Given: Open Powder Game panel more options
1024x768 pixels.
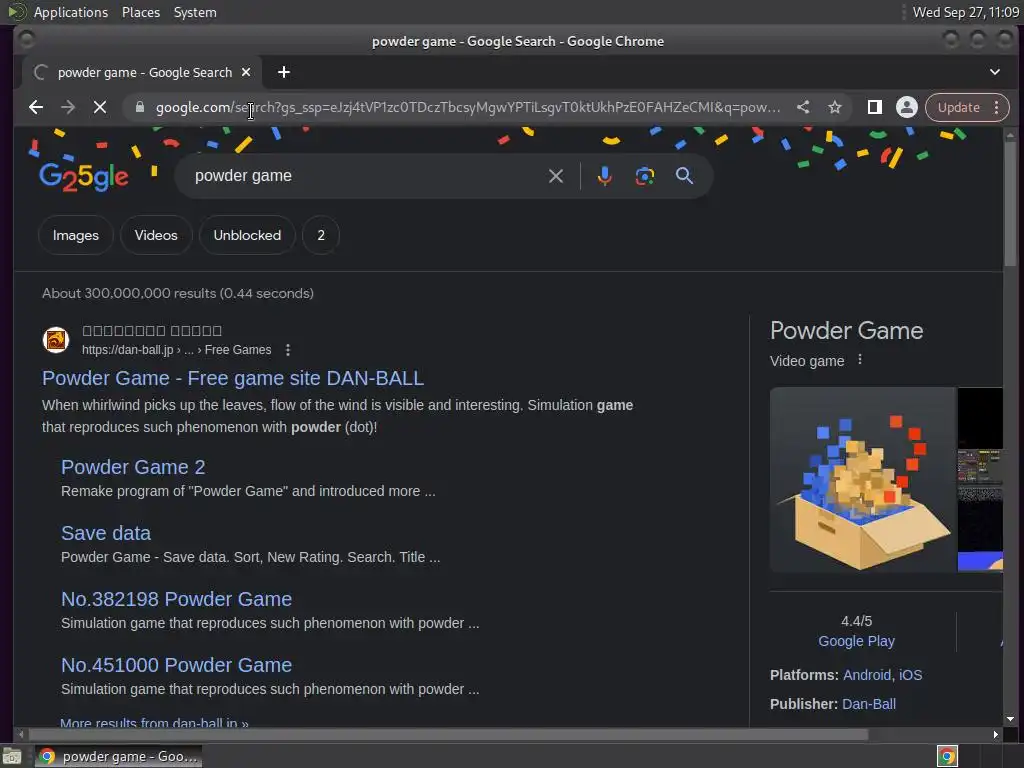Looking at the screenshot, I should click(860, 360).
